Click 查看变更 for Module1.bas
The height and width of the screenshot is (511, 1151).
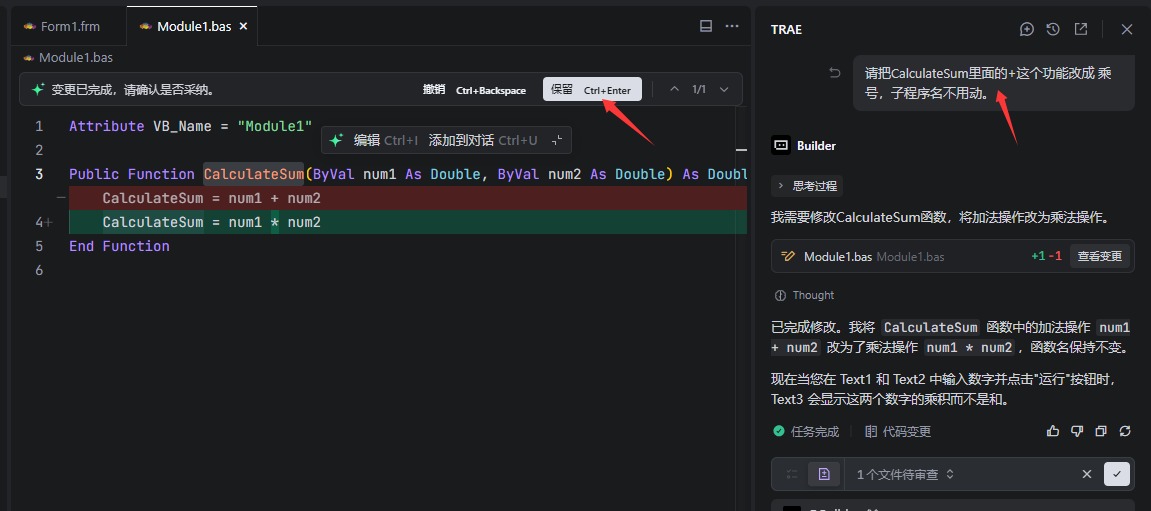coord(1099,256)
